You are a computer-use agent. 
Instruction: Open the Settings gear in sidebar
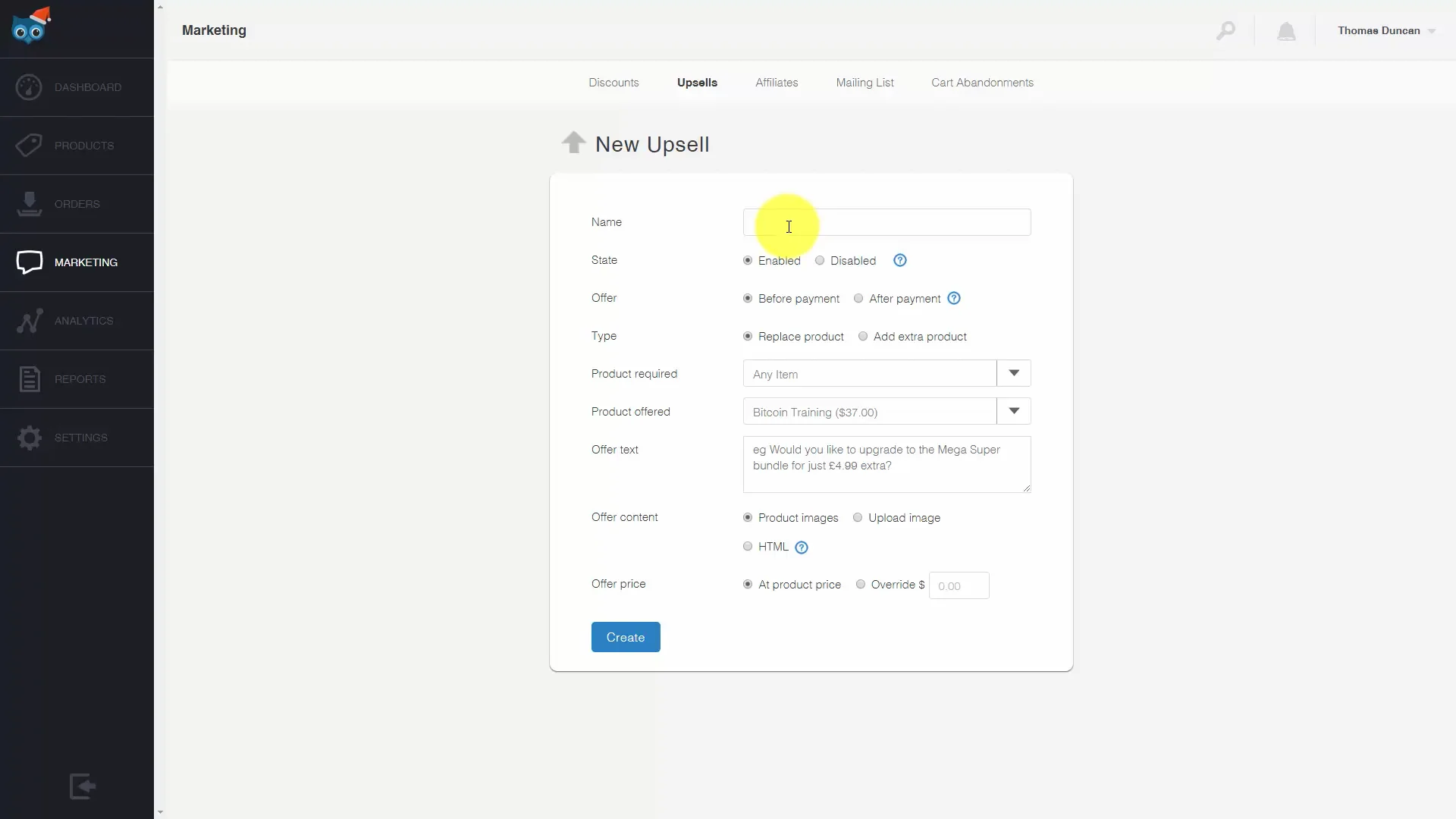(76, 438)
